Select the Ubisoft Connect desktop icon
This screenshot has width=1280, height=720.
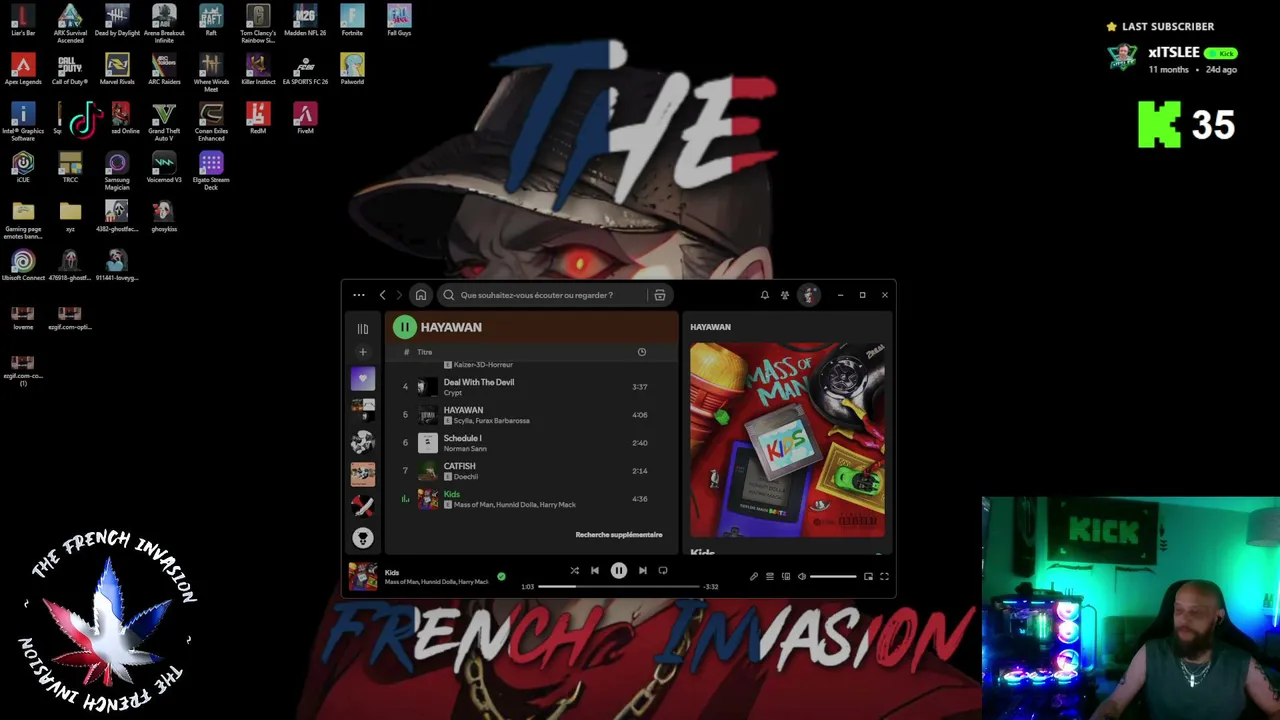click(23, 265)
